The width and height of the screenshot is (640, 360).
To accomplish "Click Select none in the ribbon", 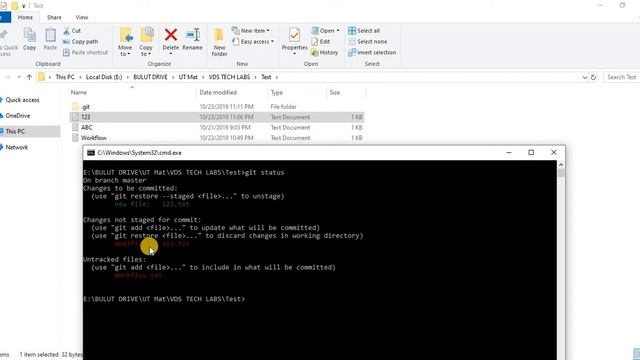I will (367, 42).
